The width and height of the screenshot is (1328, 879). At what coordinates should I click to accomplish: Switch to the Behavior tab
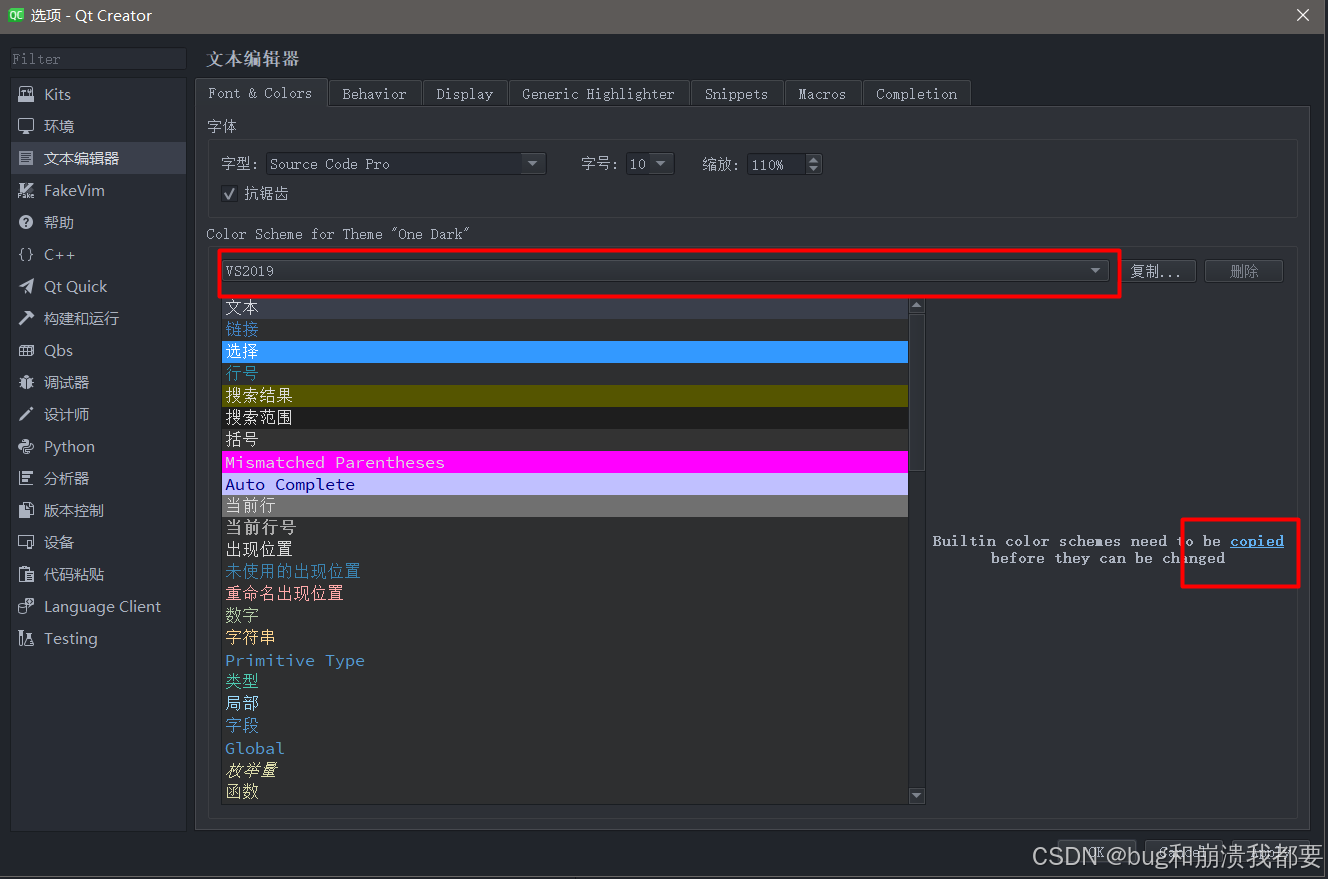[374, 94]
